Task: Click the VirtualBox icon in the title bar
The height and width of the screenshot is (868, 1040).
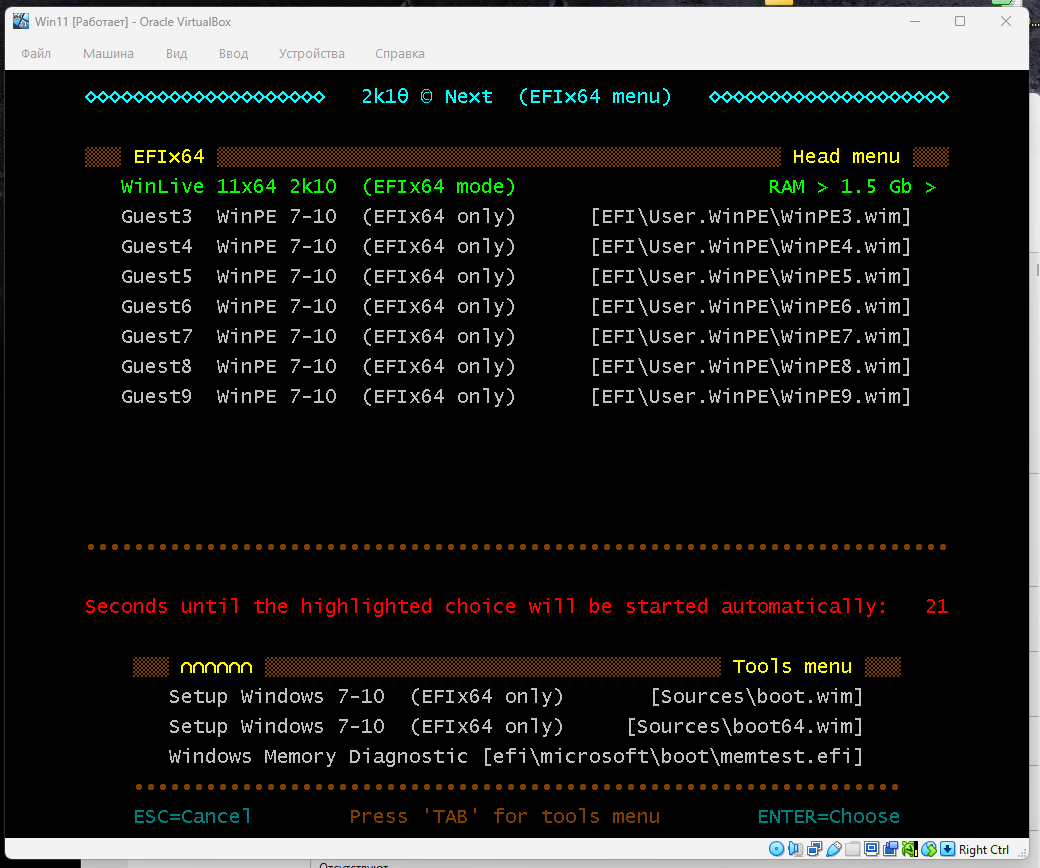Action: [x=20, y=22]
